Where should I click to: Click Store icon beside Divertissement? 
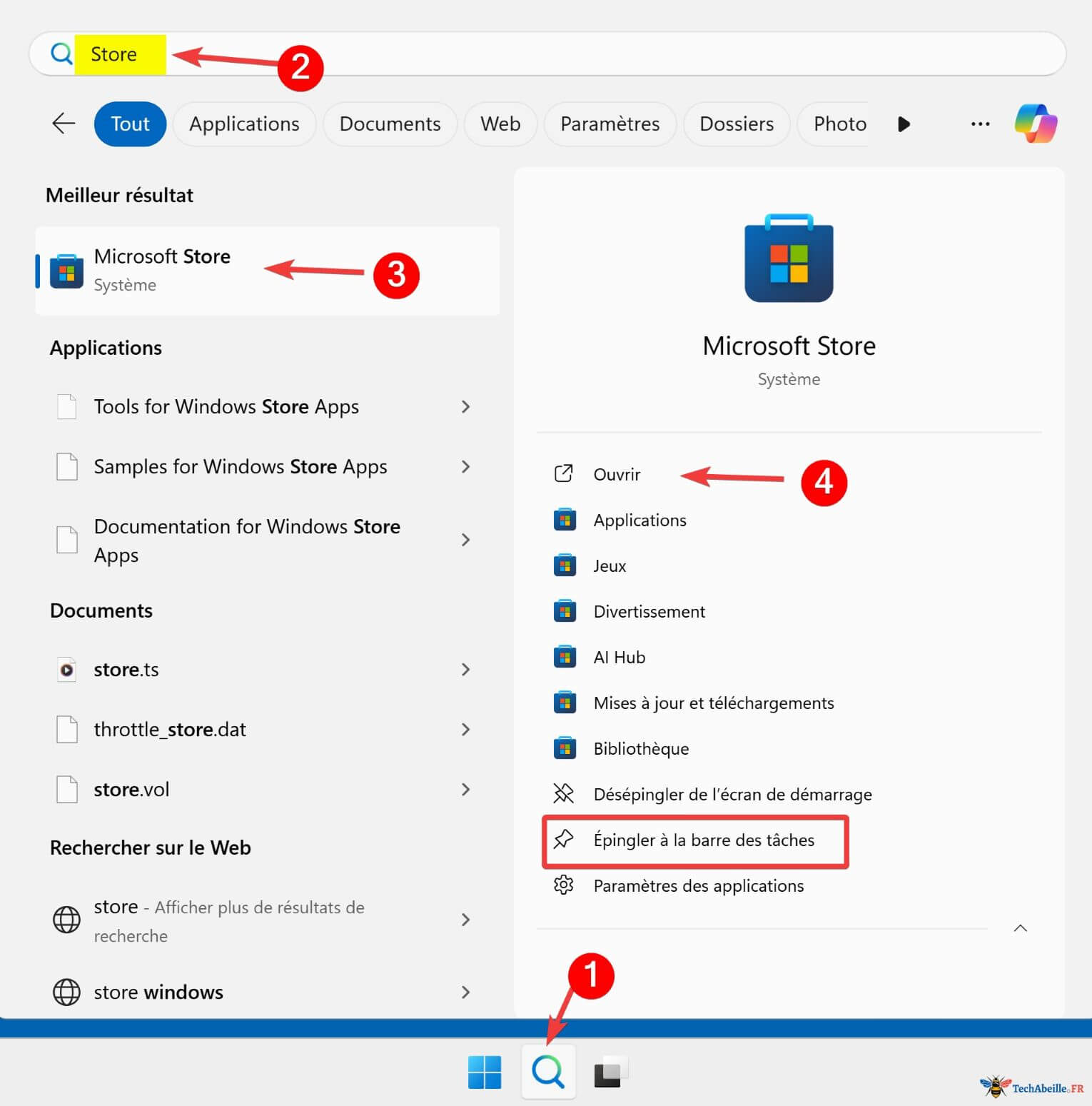tap(565, 611)
